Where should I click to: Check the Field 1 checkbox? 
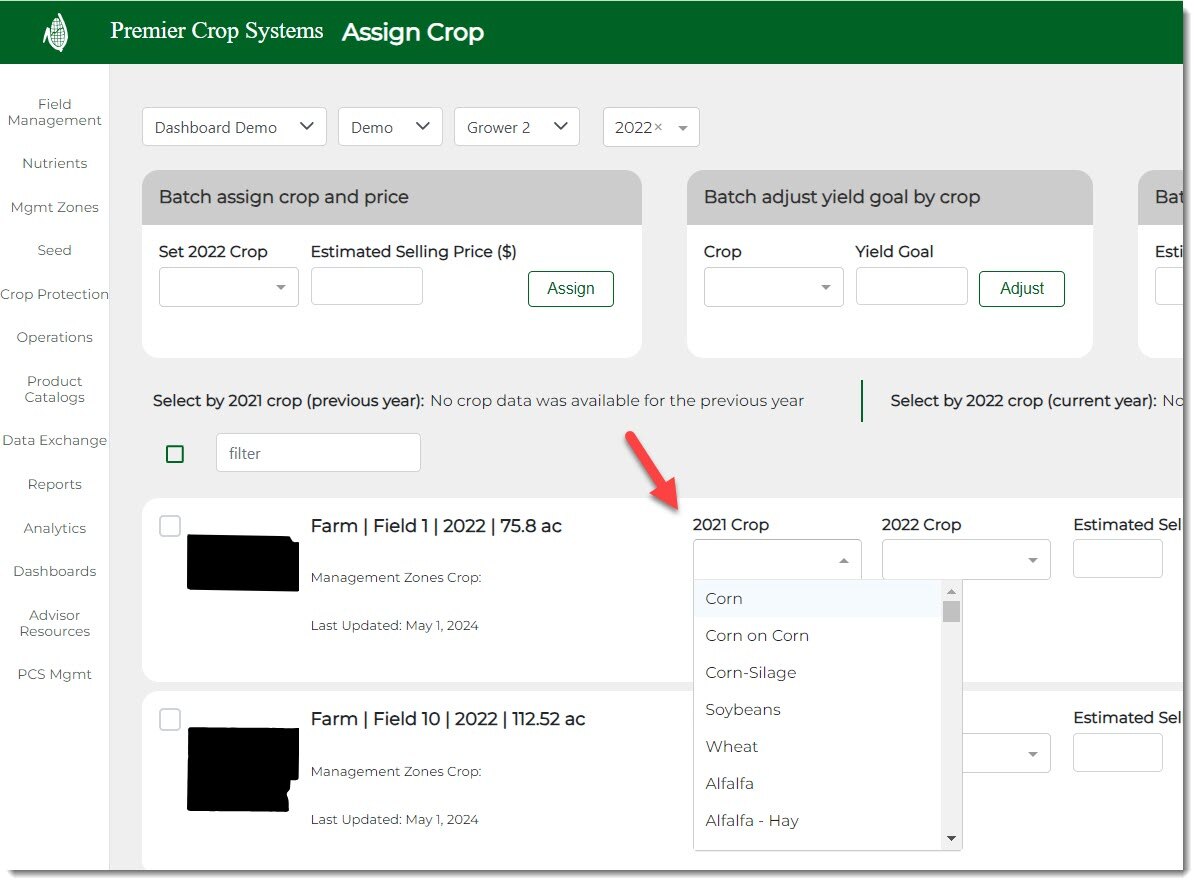pos(170,526)
